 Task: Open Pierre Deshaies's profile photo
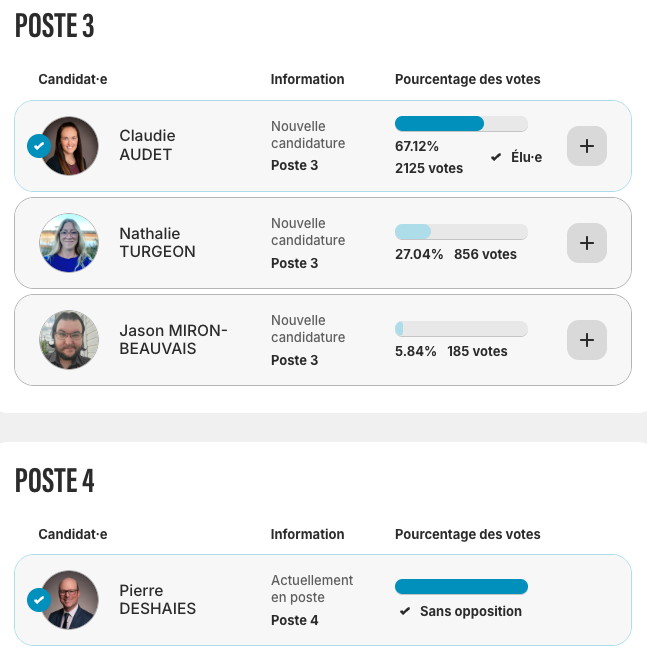pos(70,600)
